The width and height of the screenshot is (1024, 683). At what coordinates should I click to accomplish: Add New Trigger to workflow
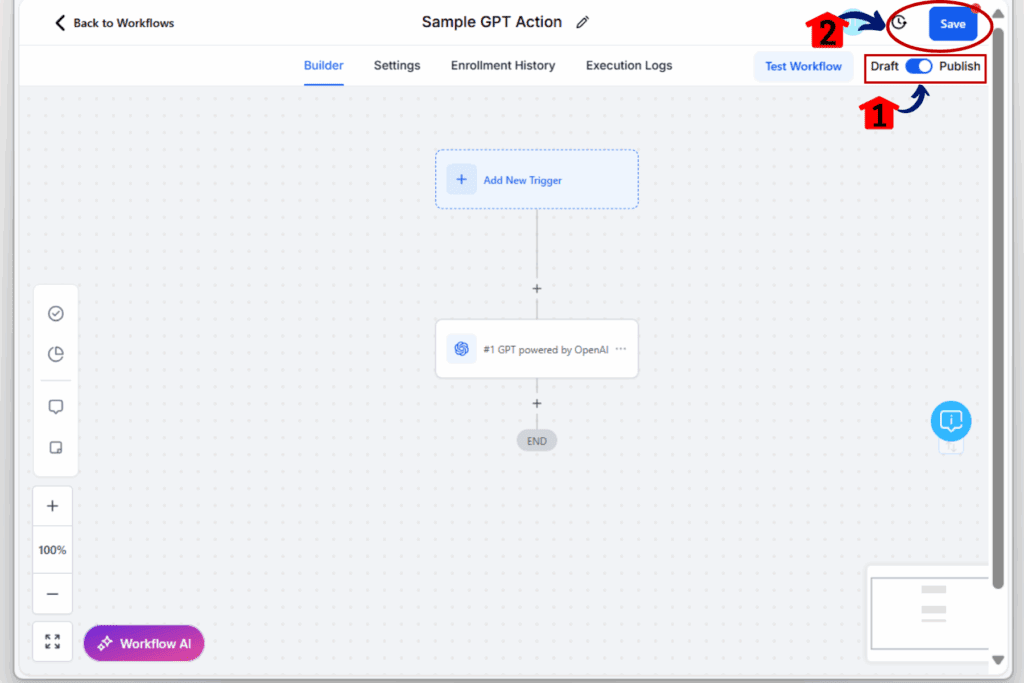[x=537, y=180]
